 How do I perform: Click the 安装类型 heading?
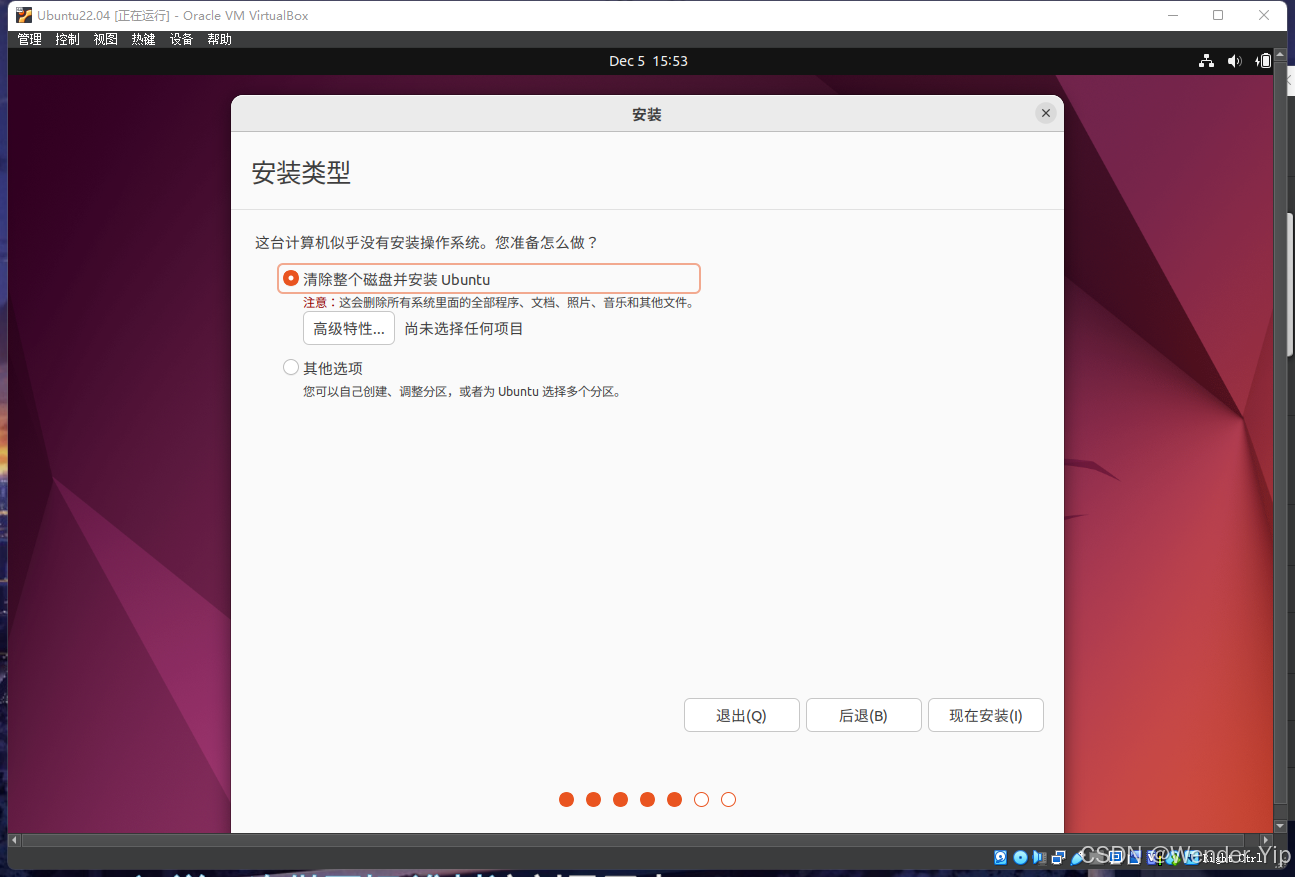tap(301, 172)
